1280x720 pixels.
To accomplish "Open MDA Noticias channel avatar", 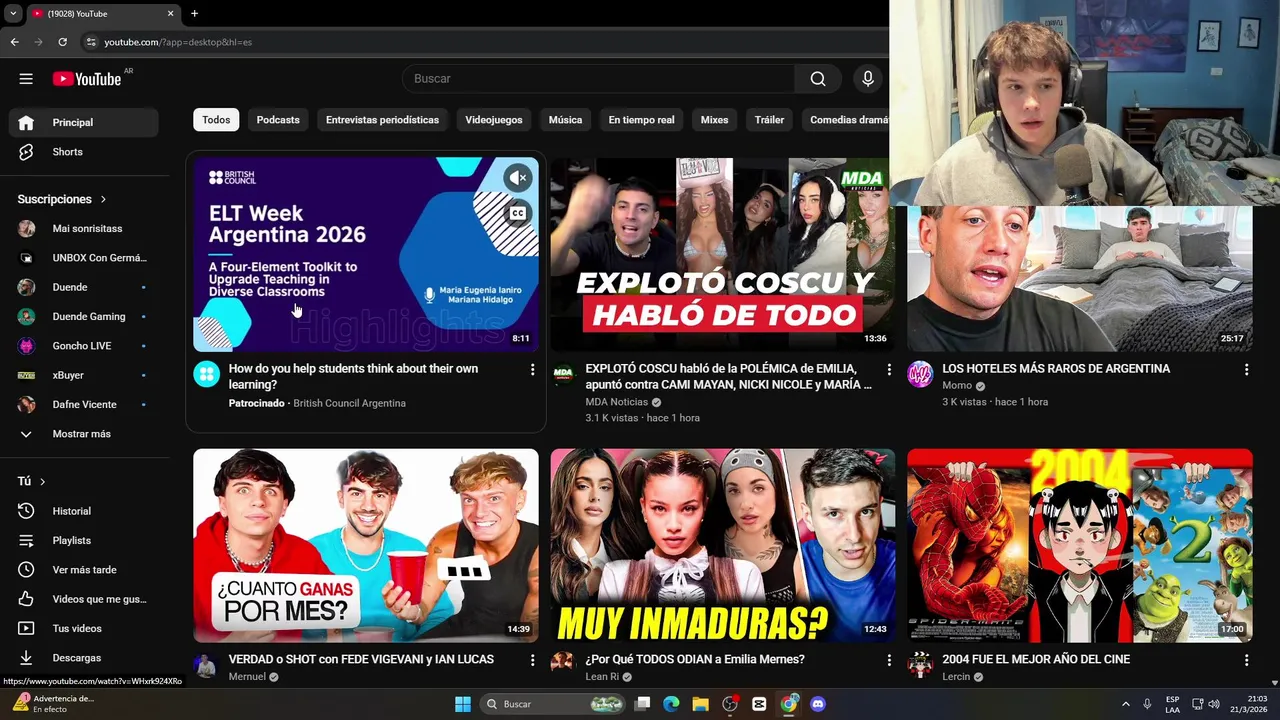I will [x=563, y=375].
